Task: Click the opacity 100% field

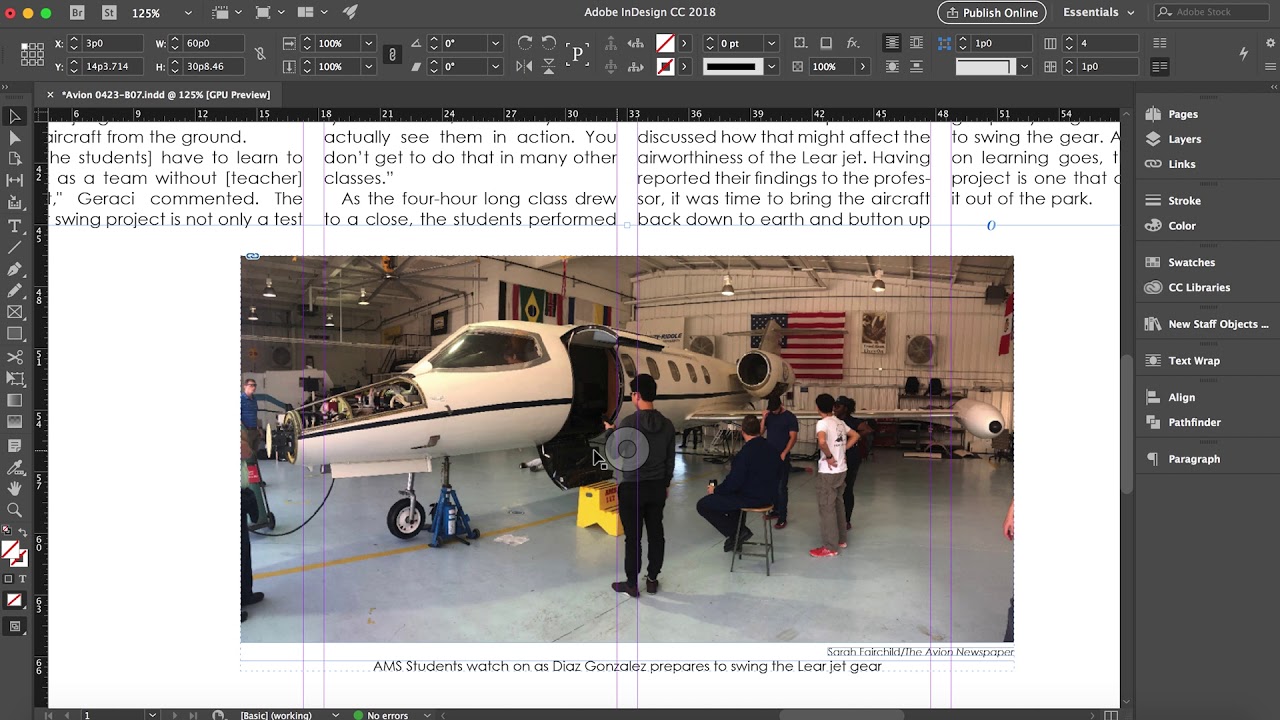Action: (831, 67)
